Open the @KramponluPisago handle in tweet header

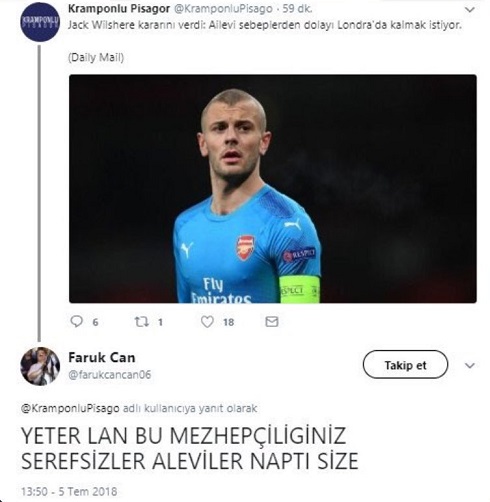pyautogui.click(x=223, y=9)
